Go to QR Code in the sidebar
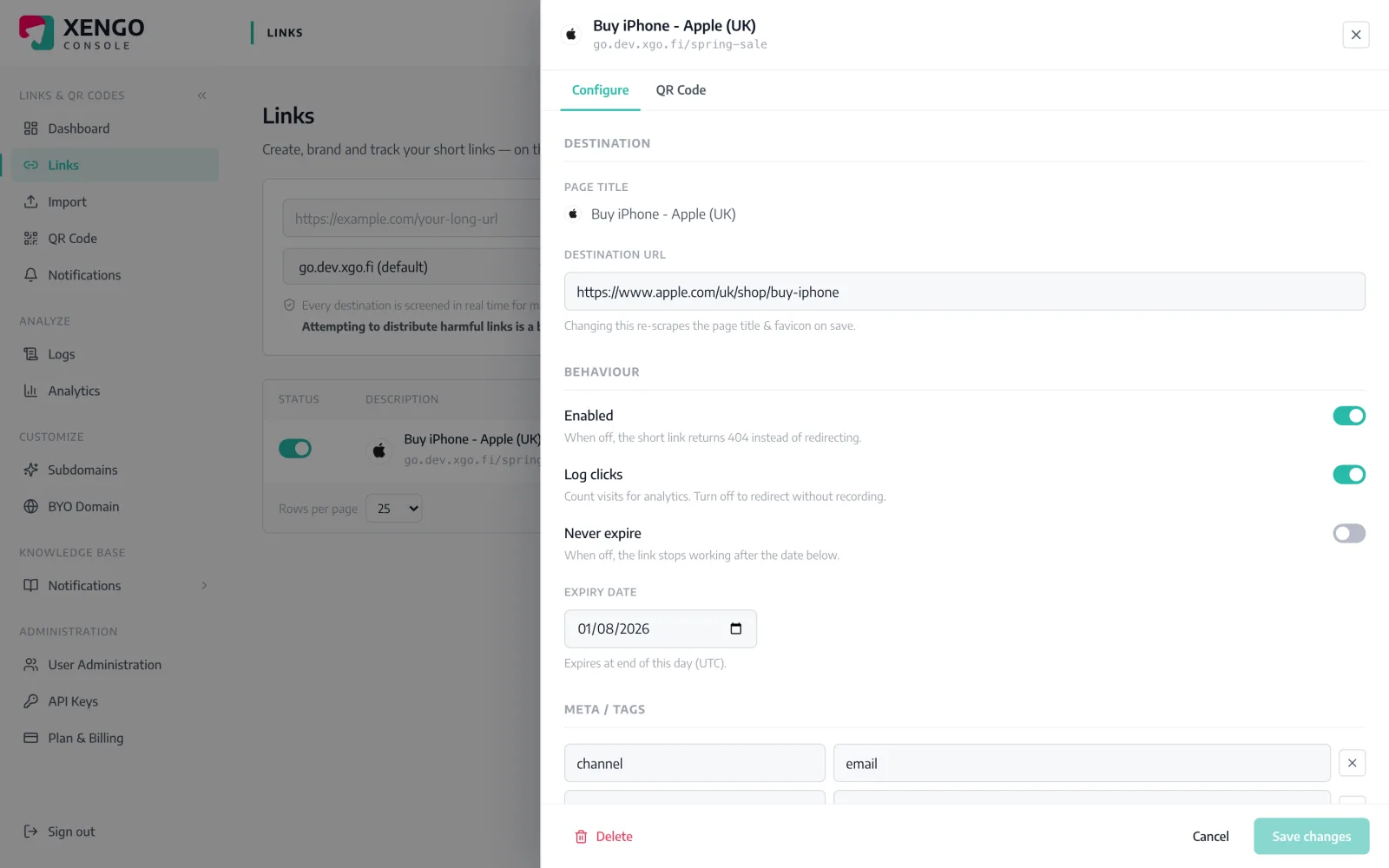The image size is (1389, 868). point(115,238)
